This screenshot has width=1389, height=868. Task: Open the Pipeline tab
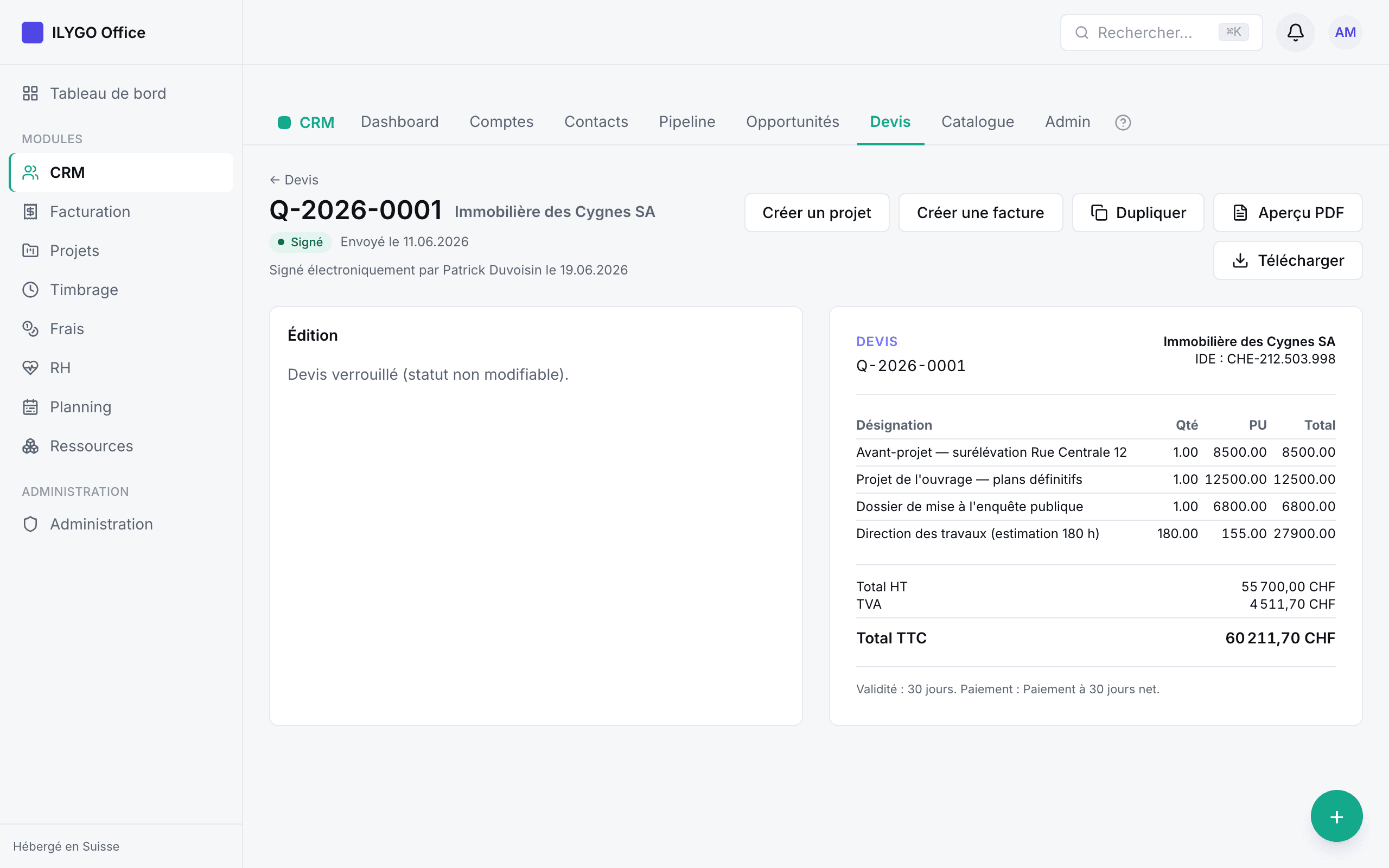coord(686,122)
